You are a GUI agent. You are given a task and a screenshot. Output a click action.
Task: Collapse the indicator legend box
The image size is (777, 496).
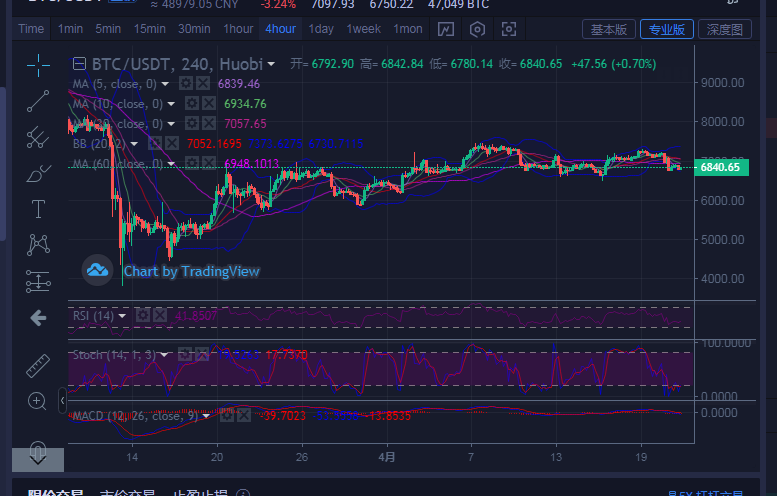coord(79,64)
